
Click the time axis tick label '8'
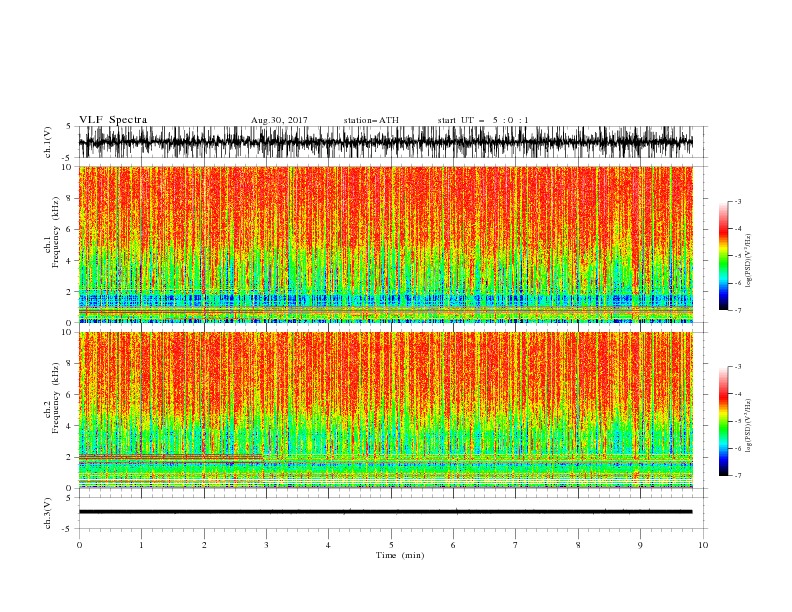578,545
